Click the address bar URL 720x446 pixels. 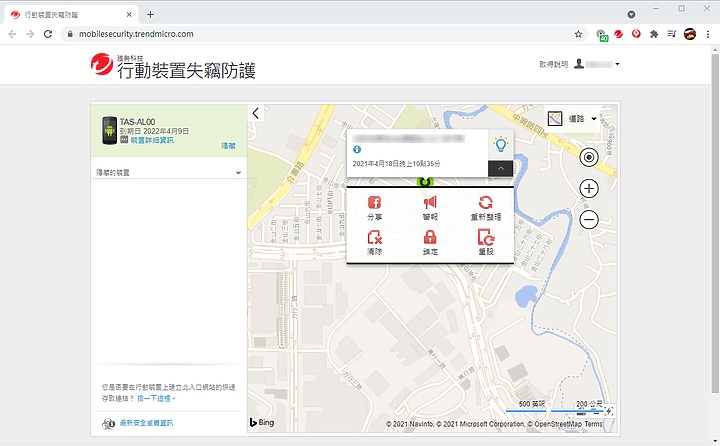pos(136,34)
